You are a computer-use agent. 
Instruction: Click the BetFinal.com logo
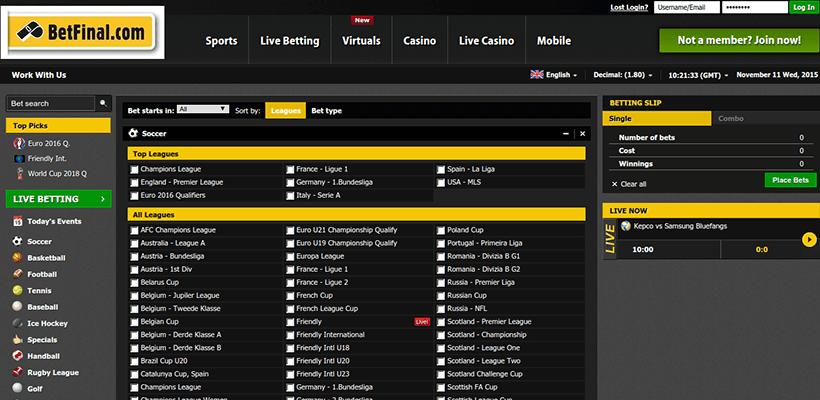tap(83, 33)
